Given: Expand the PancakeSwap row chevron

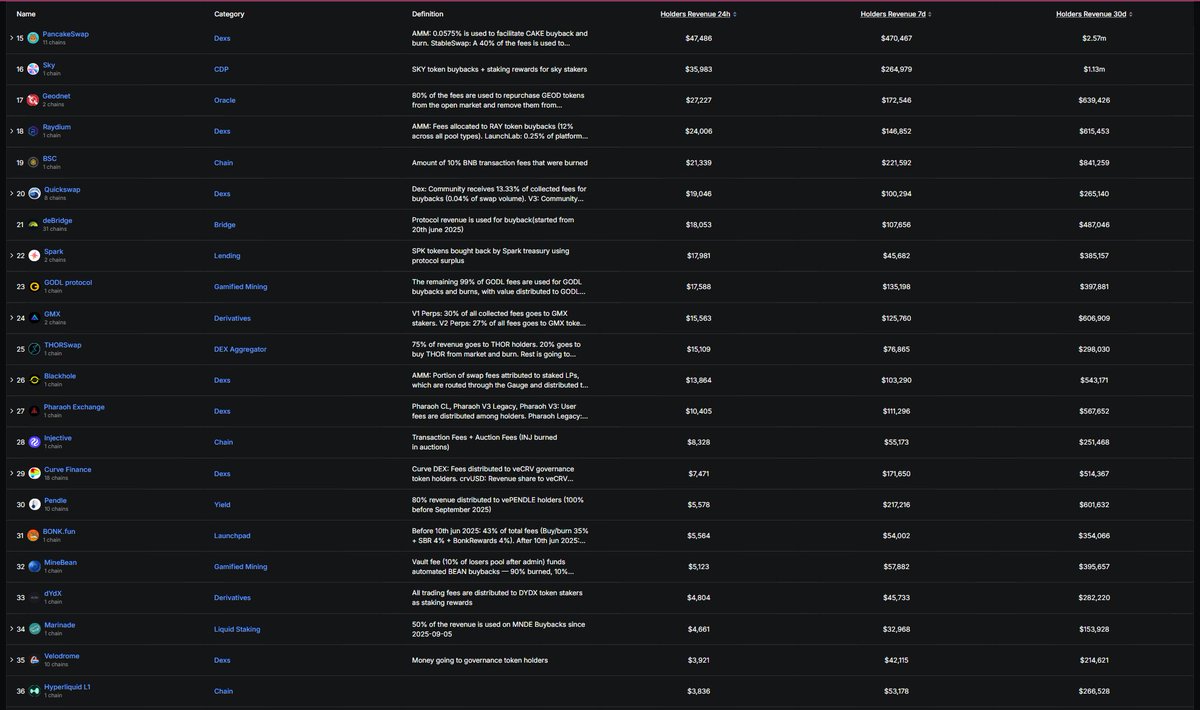Looking at the screenshot, I should [x=11, y=38].
